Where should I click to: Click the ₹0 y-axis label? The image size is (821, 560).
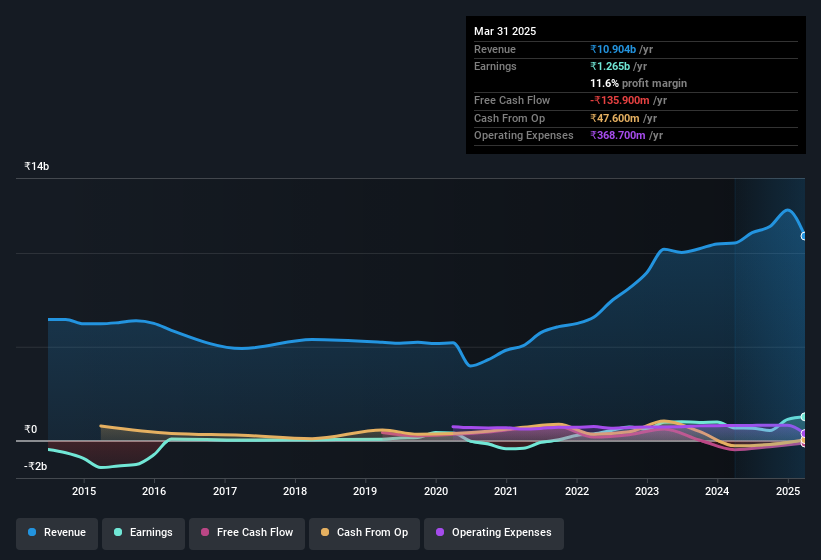30,429
